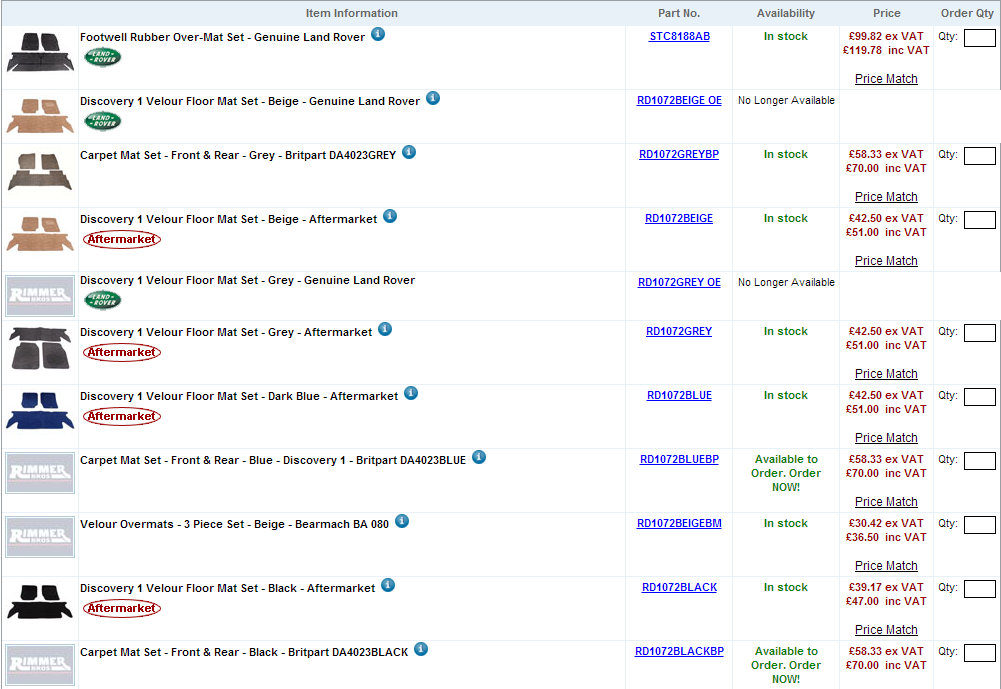This screenshot has width=1001, height=689.
Task: Click Aftermarket badge under Dark Blue velour set
Action: (x=122, y=416)
